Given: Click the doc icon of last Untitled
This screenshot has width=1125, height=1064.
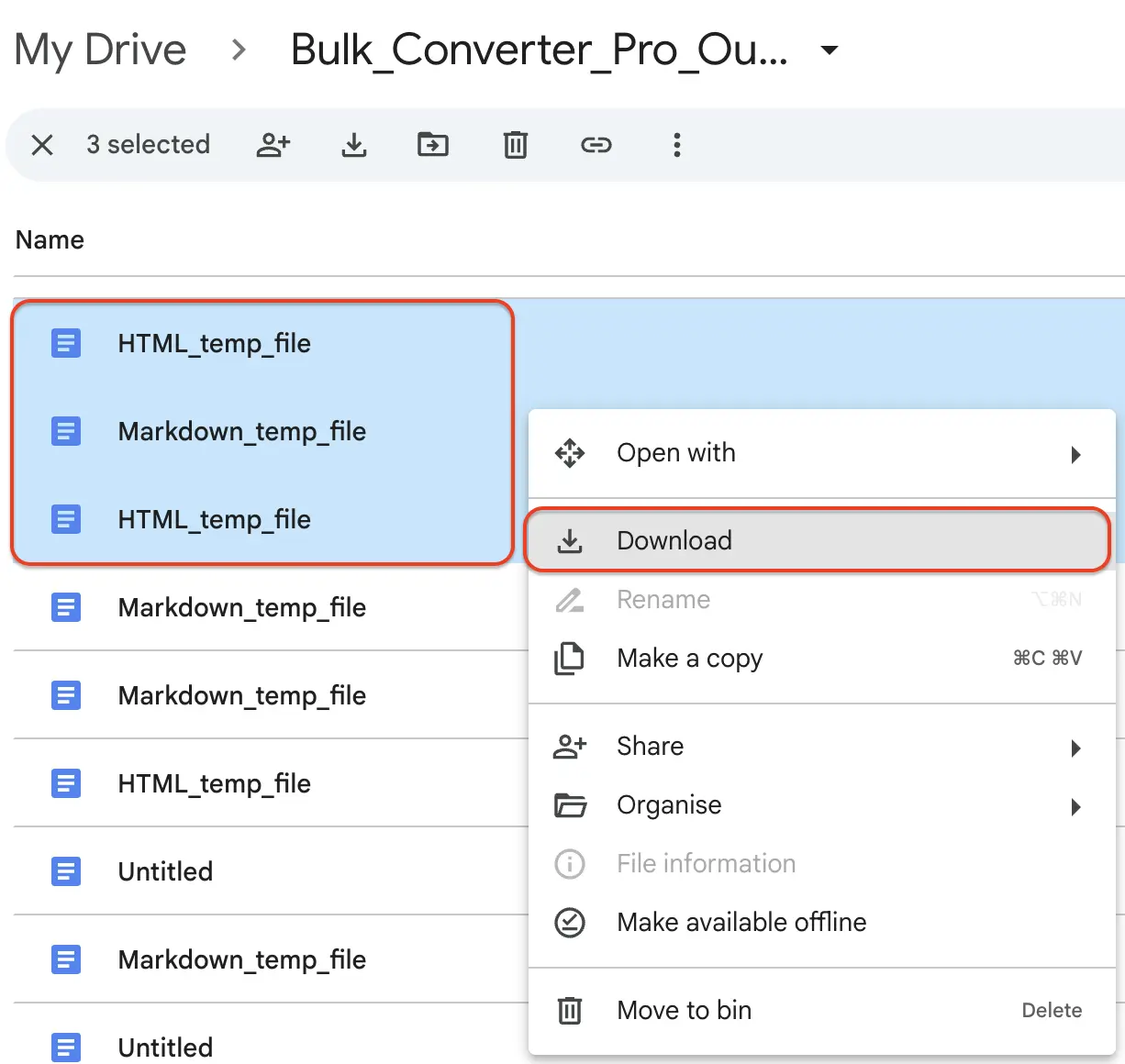Looking at the screenshot, I should point(65,1047).
